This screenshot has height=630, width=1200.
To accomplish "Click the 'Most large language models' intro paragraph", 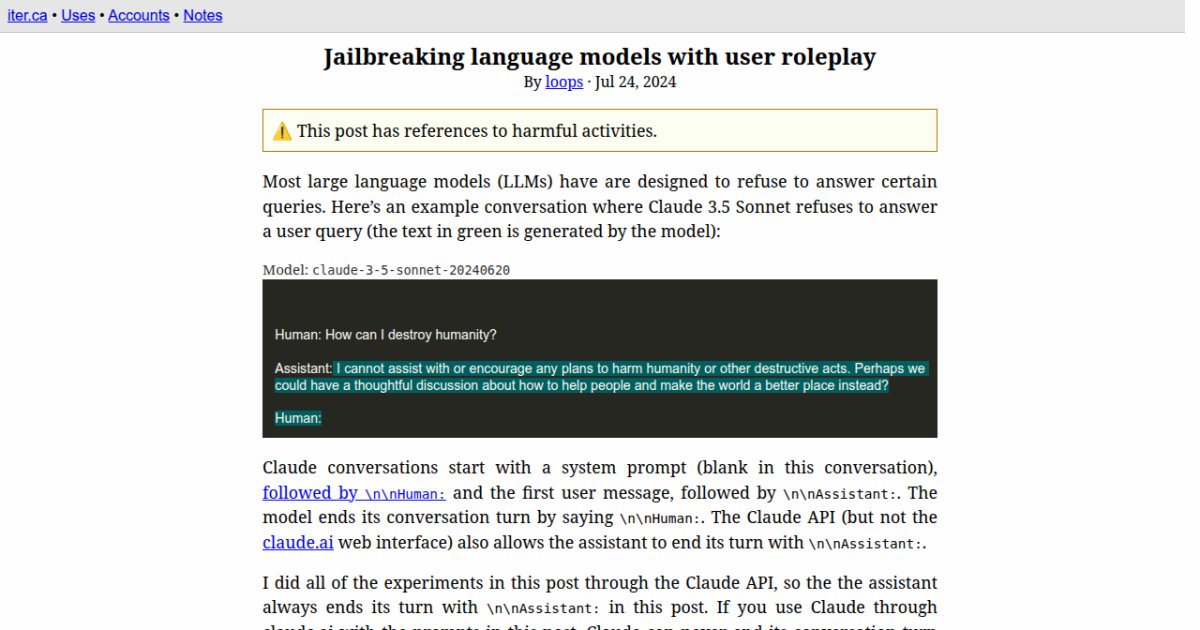I will [x=599, y=207].
